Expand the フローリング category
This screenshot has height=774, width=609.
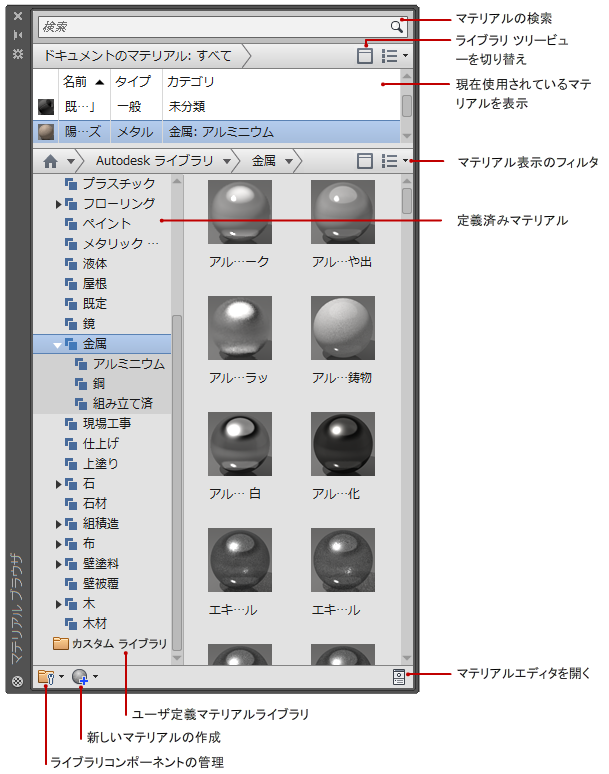tap(58, 204)
